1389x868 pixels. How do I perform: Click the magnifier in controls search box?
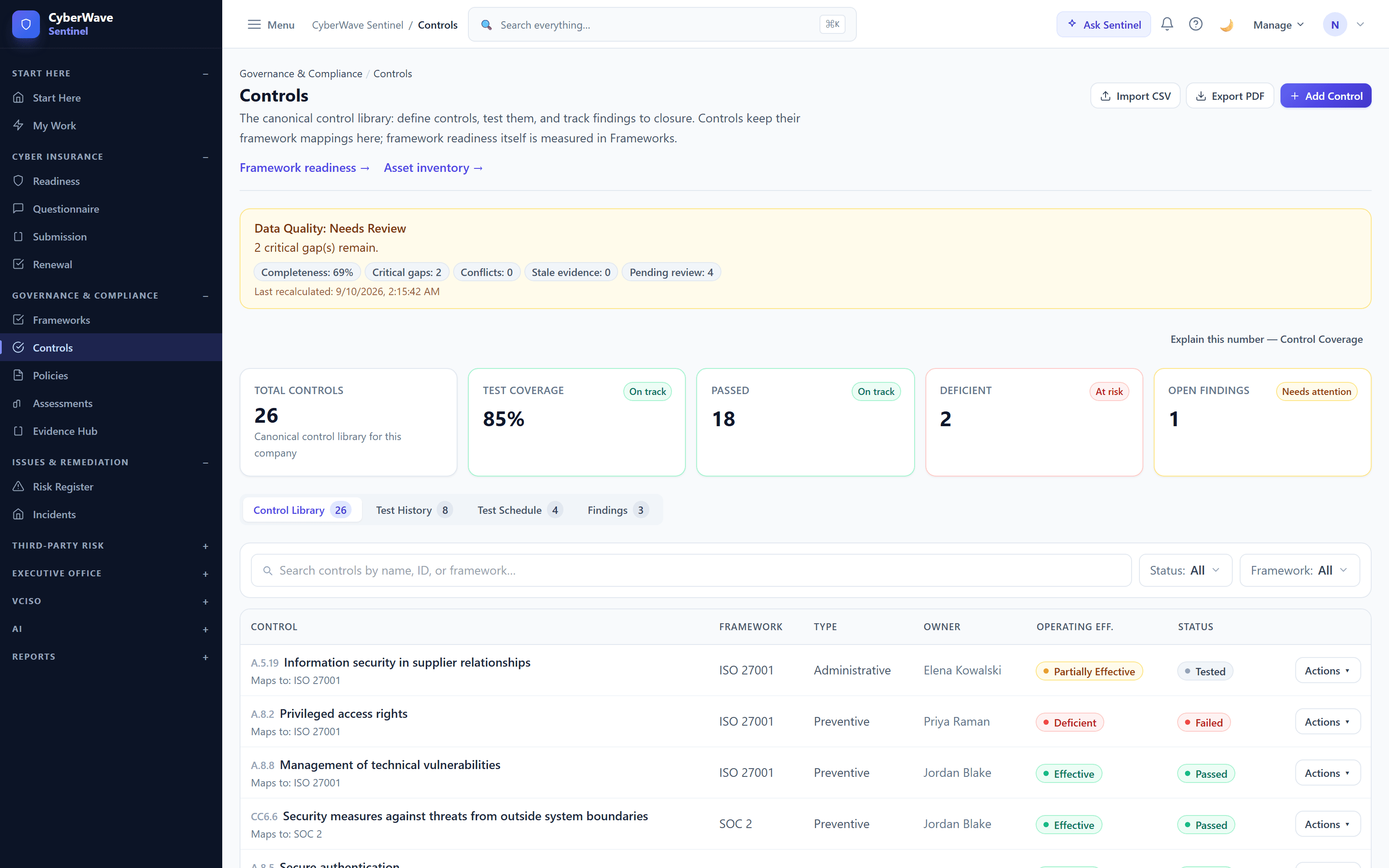point(267,571)
